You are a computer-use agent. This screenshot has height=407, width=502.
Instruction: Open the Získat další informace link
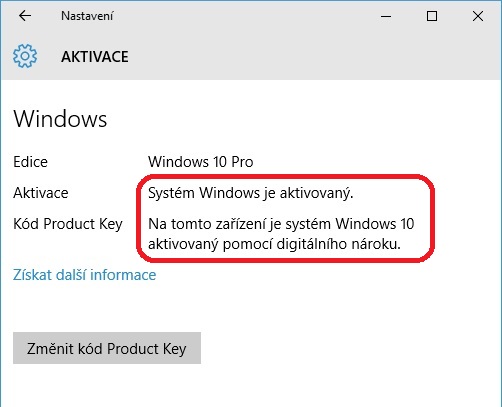click(x=85, y=275)
